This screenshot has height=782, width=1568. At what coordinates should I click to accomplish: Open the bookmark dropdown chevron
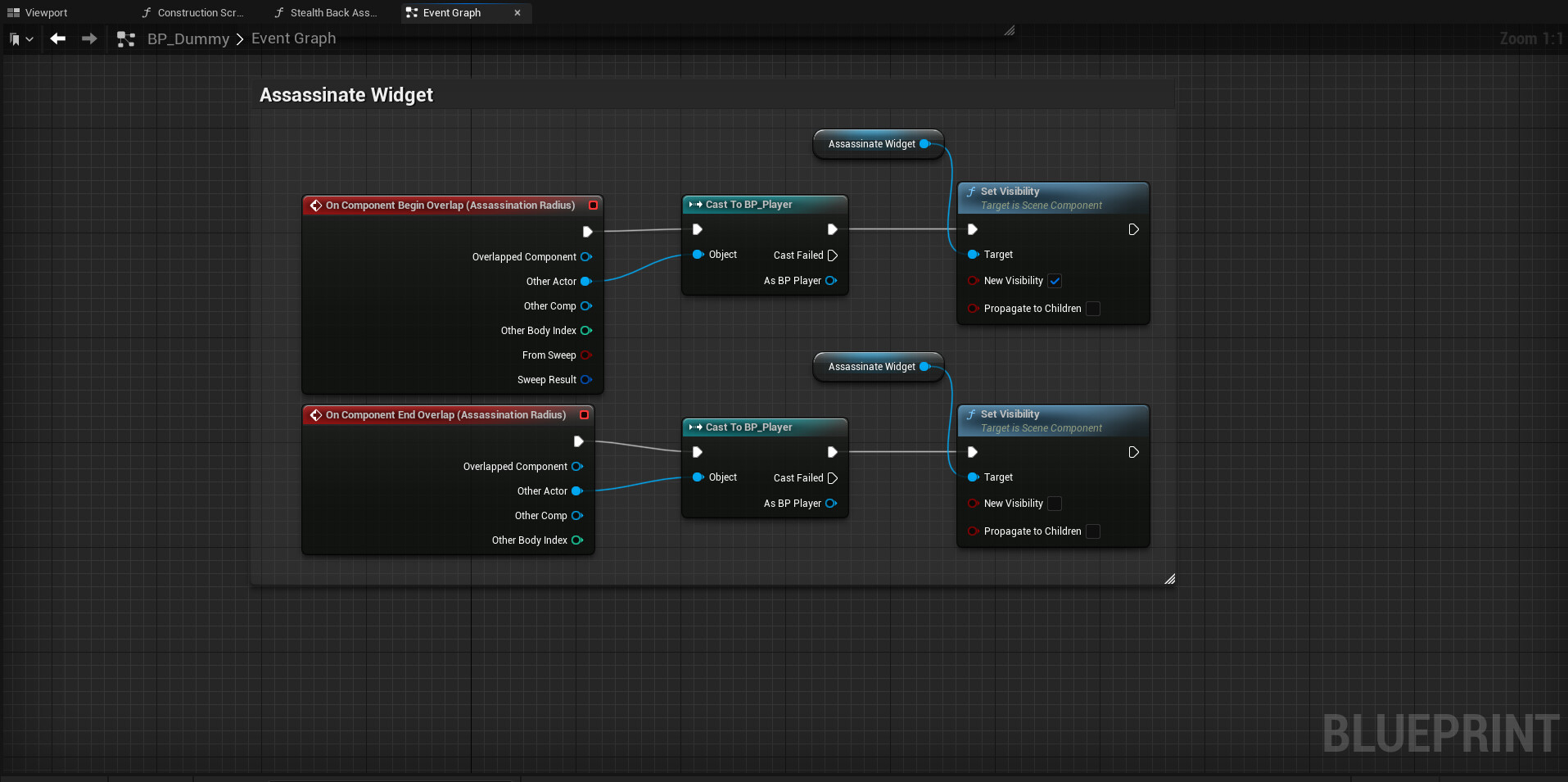31,38
